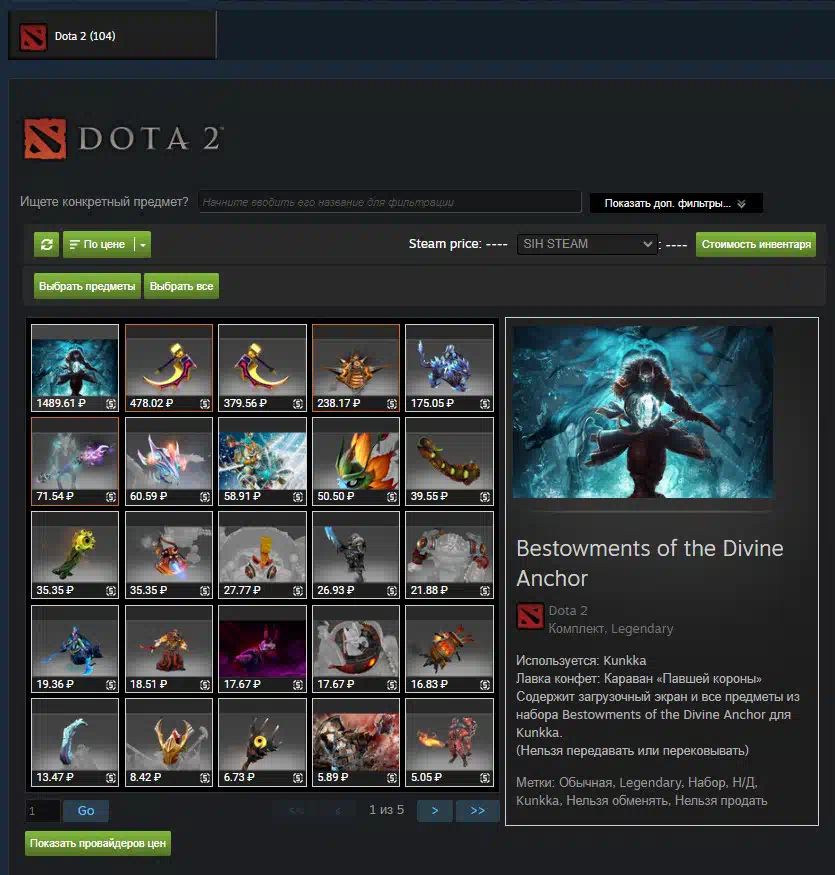Select the item priced 21.88 ₽
The height and width of the screenshot is (875, 835).
click(x=449, y=555)
